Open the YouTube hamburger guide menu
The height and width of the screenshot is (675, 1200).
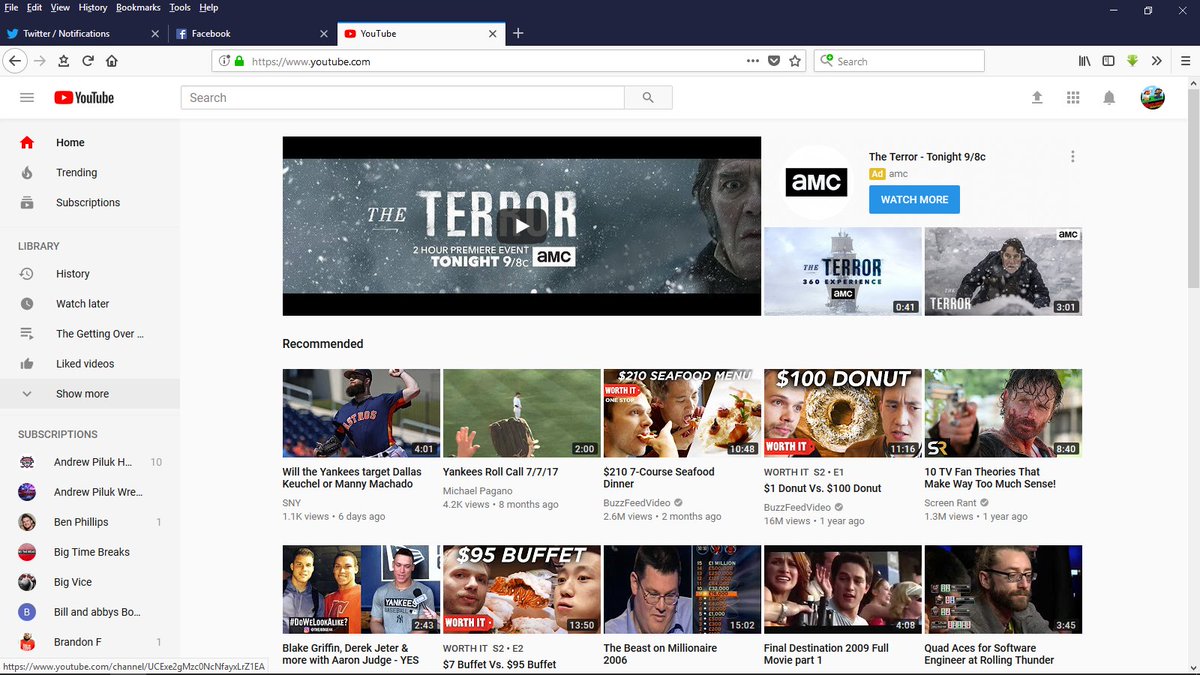27,97
